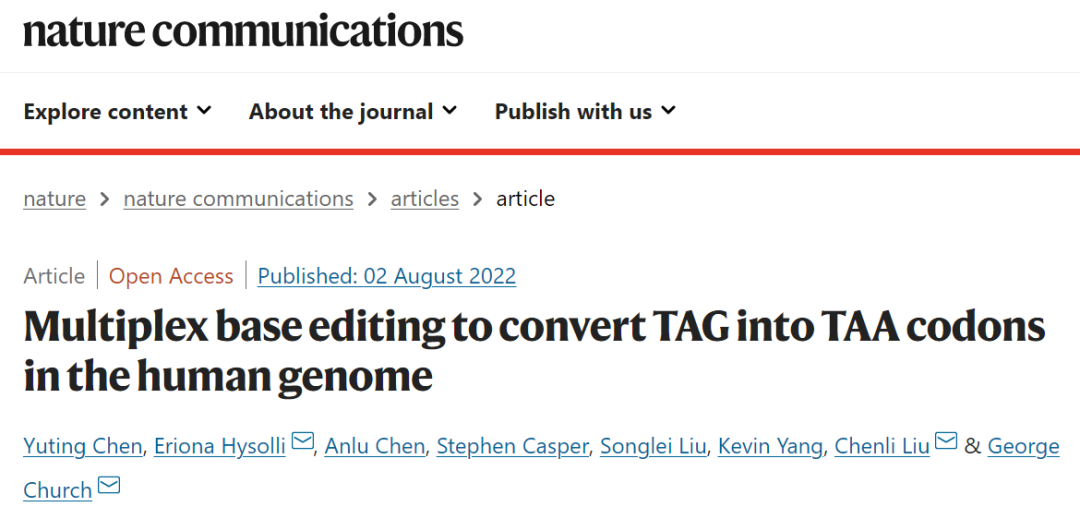Click envelope icon next to Eriona Hysolli
The height and width of the screenshot is (519, 1080).
302,443
